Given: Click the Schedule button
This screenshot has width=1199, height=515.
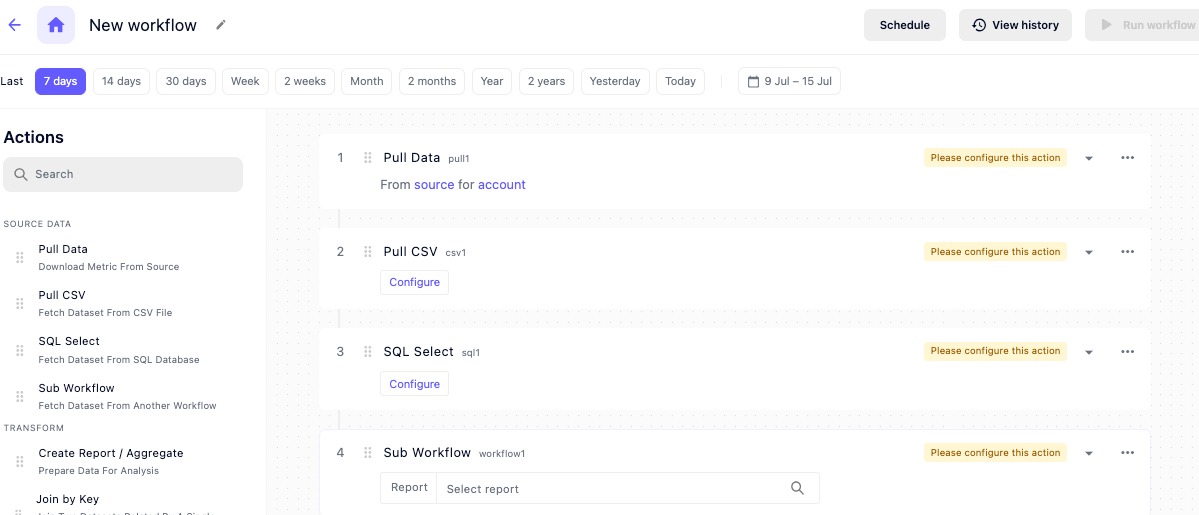Looking at the screenshot, I should [904, 25].
